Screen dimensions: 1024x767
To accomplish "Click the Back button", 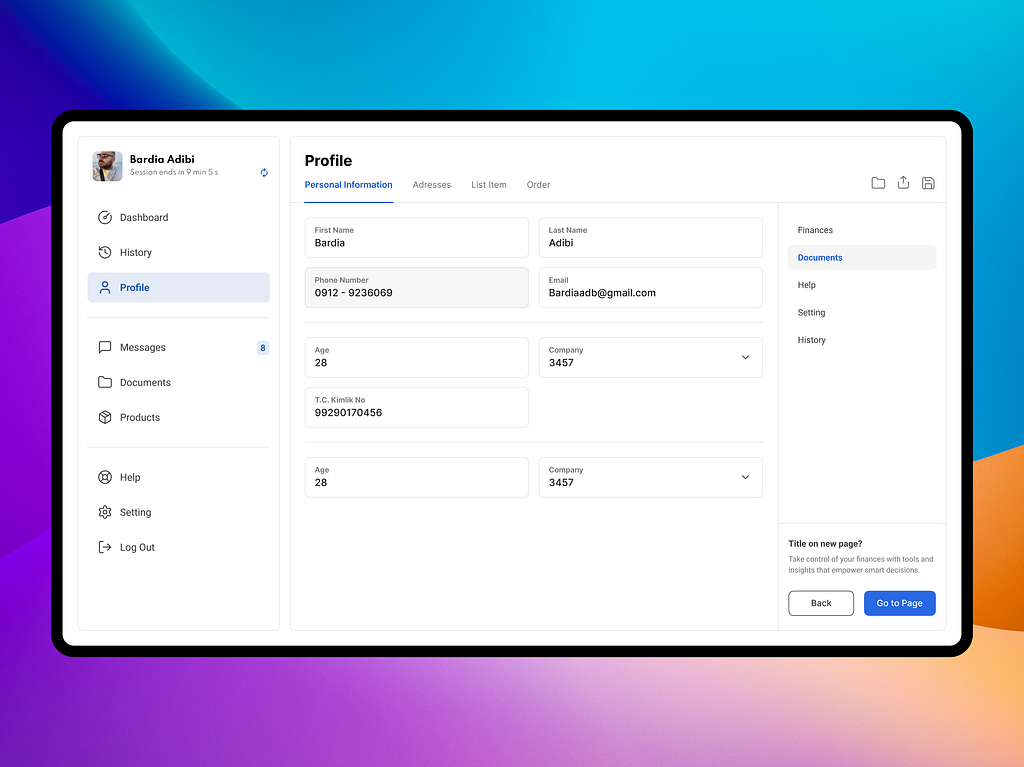I will [x=821, y=603].
